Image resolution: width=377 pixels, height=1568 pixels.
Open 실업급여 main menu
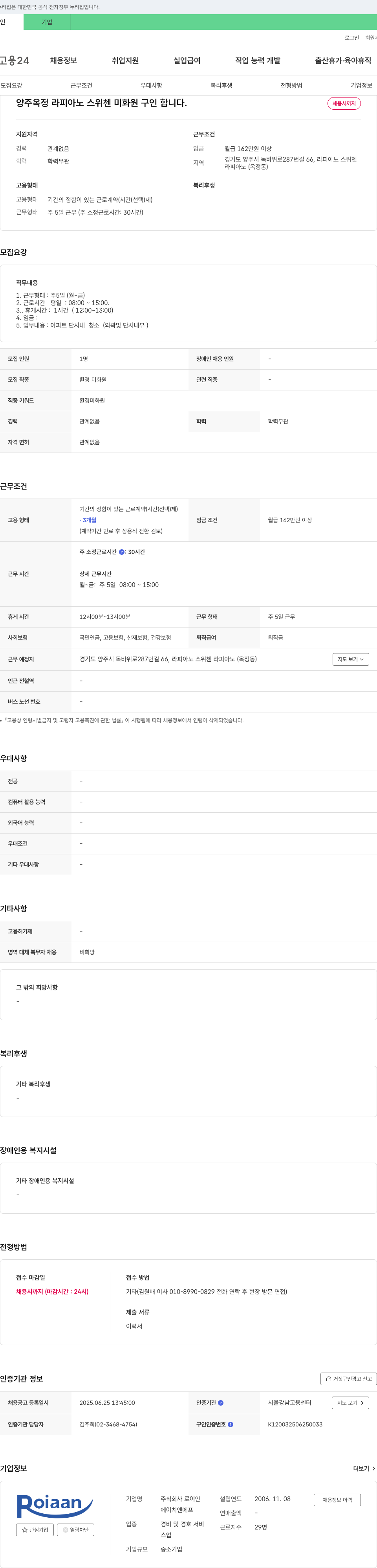(x=187, y=60)
